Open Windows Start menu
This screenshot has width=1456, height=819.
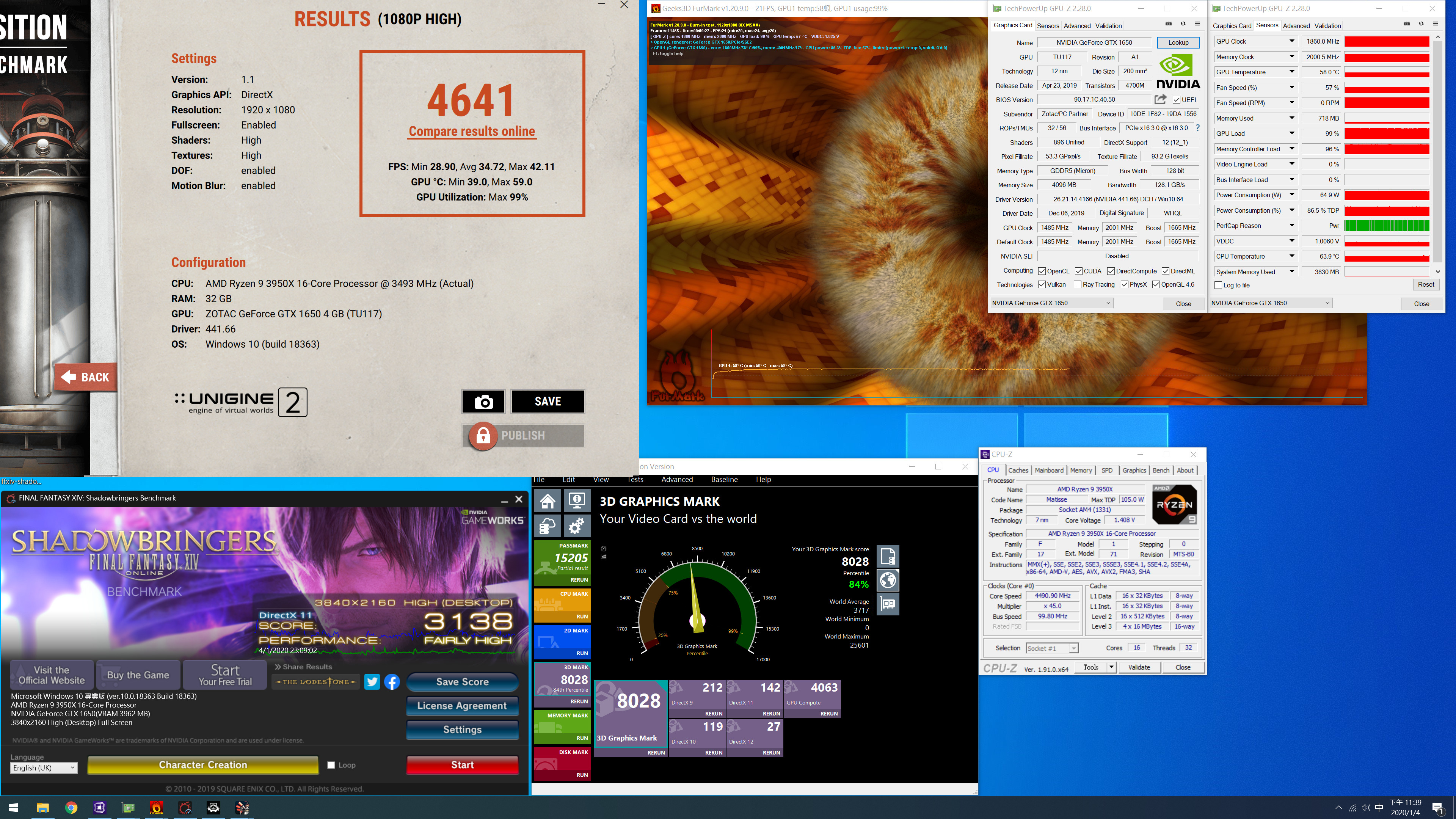point(14,808)
